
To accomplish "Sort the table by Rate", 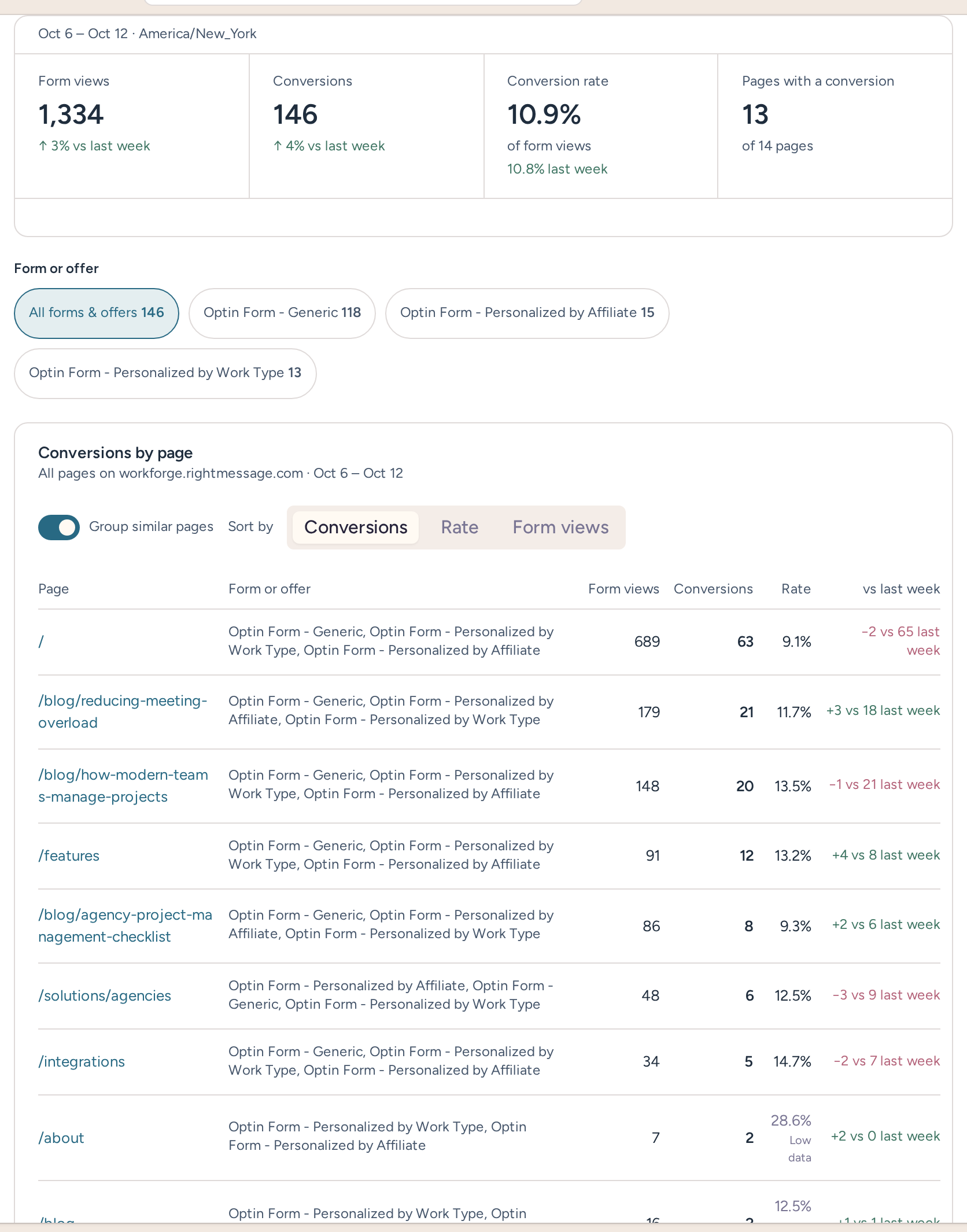I will click(x=460, y=527).
